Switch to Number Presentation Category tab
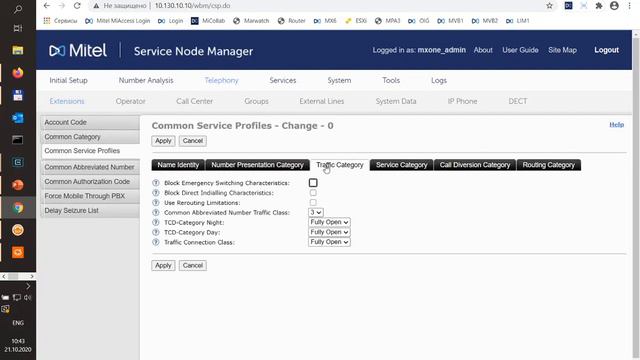 257,165
